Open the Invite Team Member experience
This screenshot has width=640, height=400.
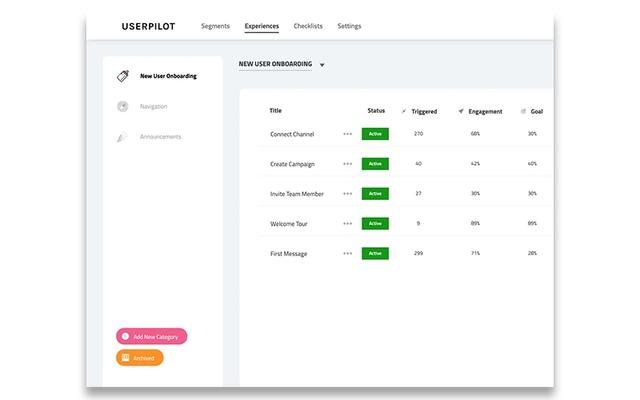(297, 194)
